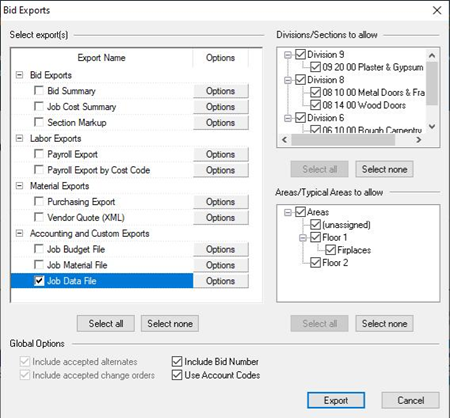Collapse the Bid Exports group
450x418 pixels.
coord(20,75)
